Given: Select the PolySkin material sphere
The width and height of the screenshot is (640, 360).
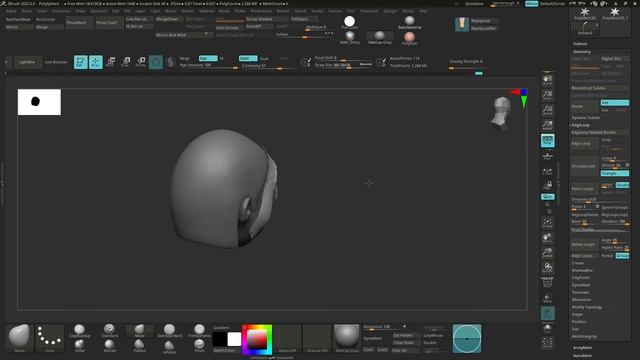Looking at the screenshot, I should tap(409, 39).
